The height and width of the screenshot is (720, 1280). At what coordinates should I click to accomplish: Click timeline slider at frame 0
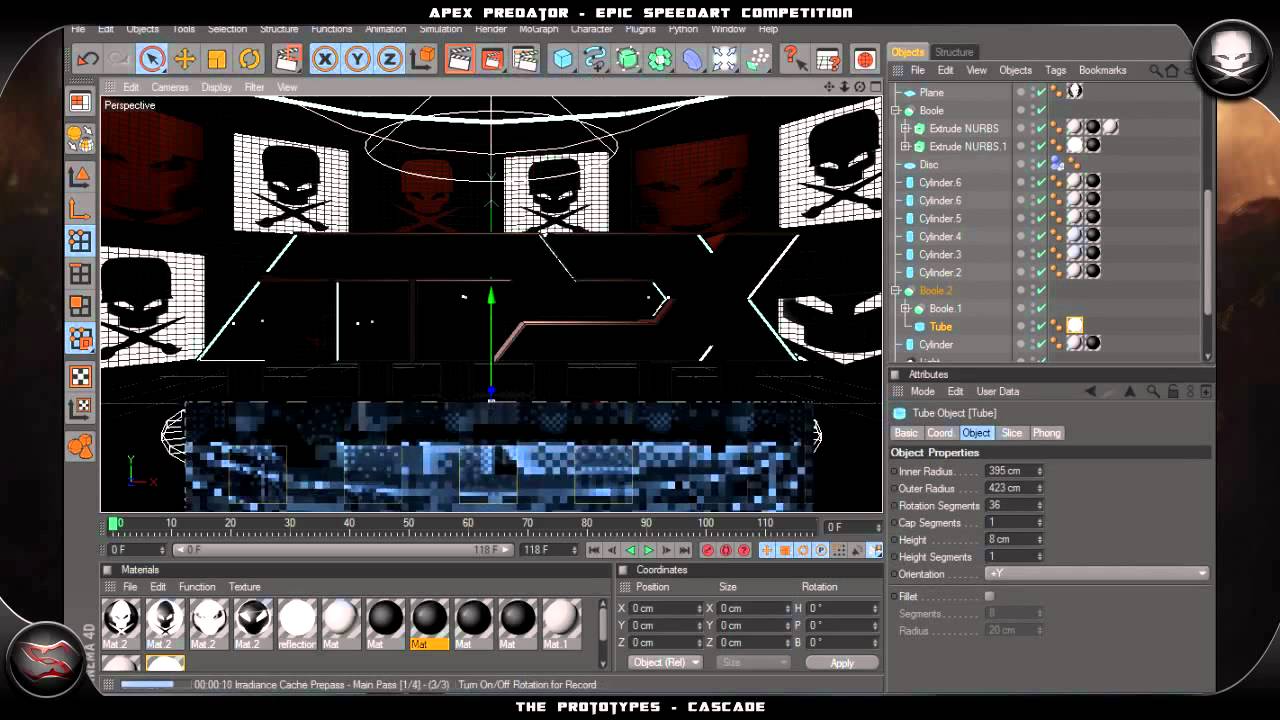tap(115, 524)
